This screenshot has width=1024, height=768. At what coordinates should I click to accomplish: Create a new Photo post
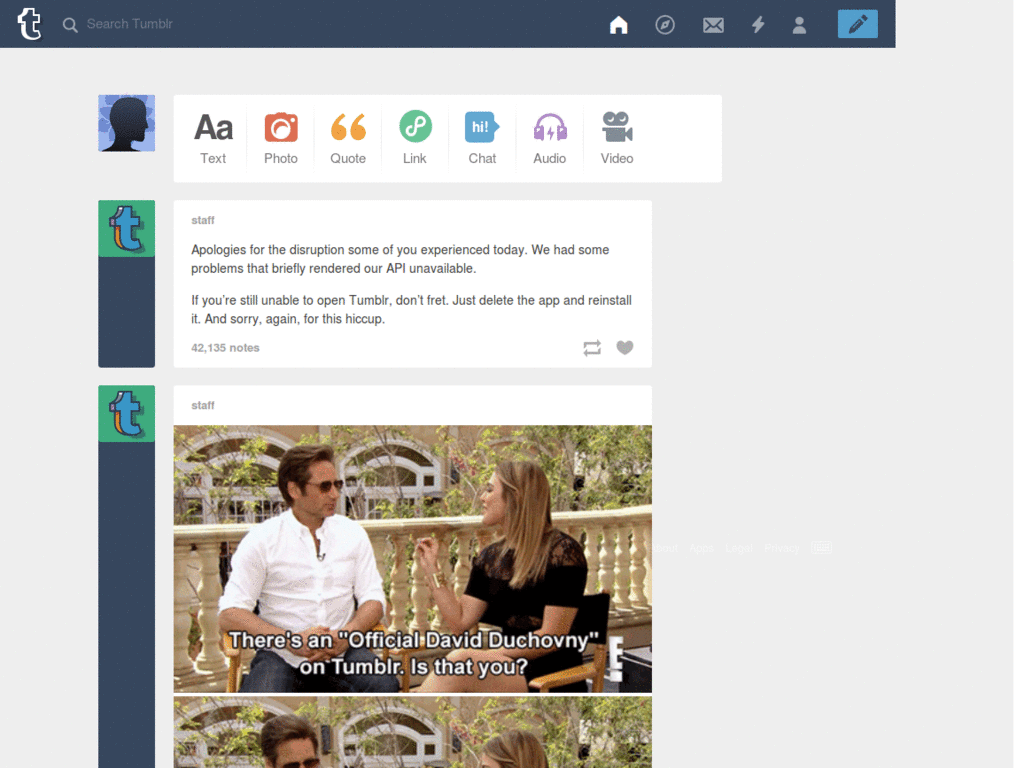(281, 138)
